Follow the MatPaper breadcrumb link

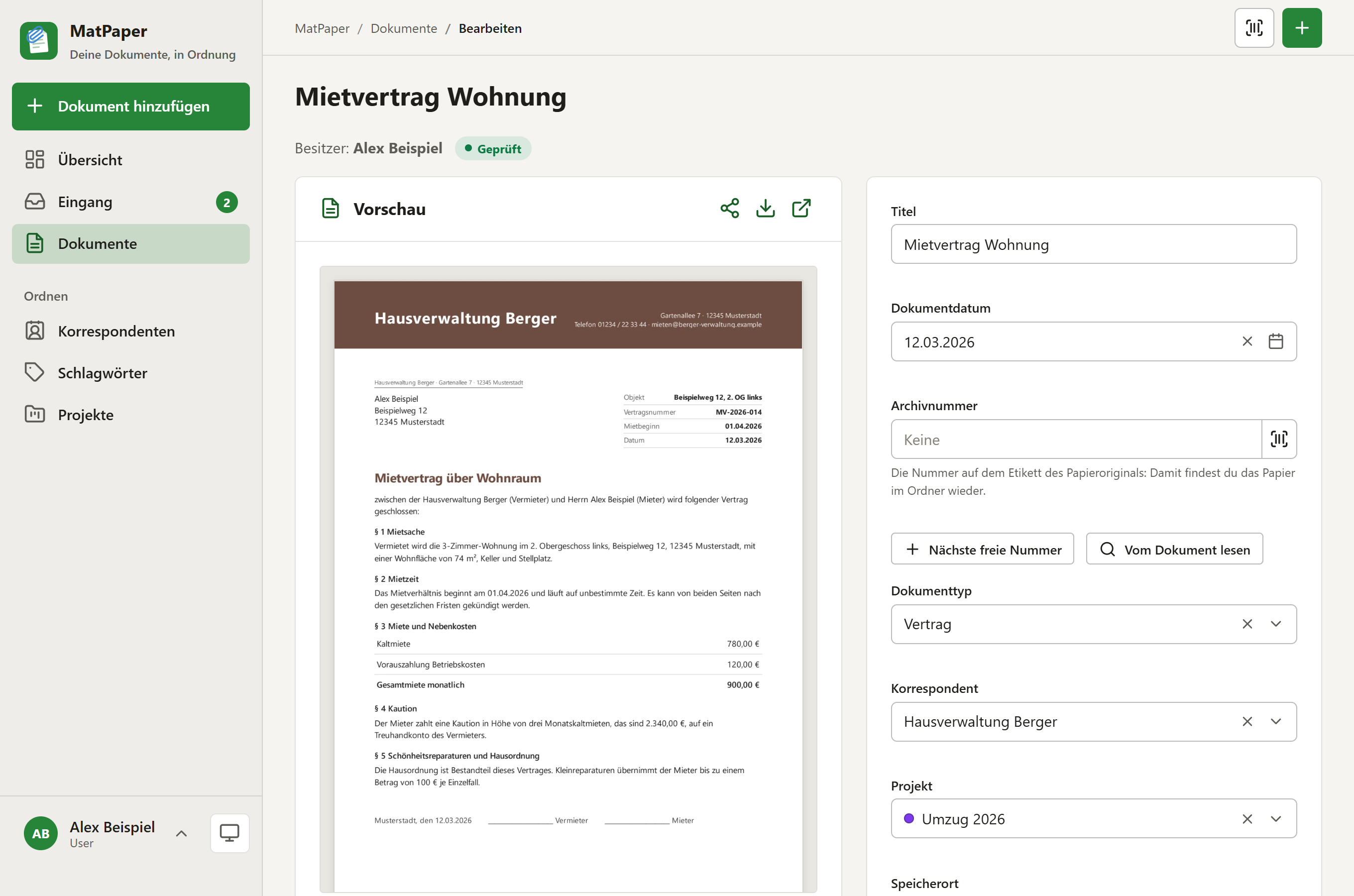tap(322, 28)
